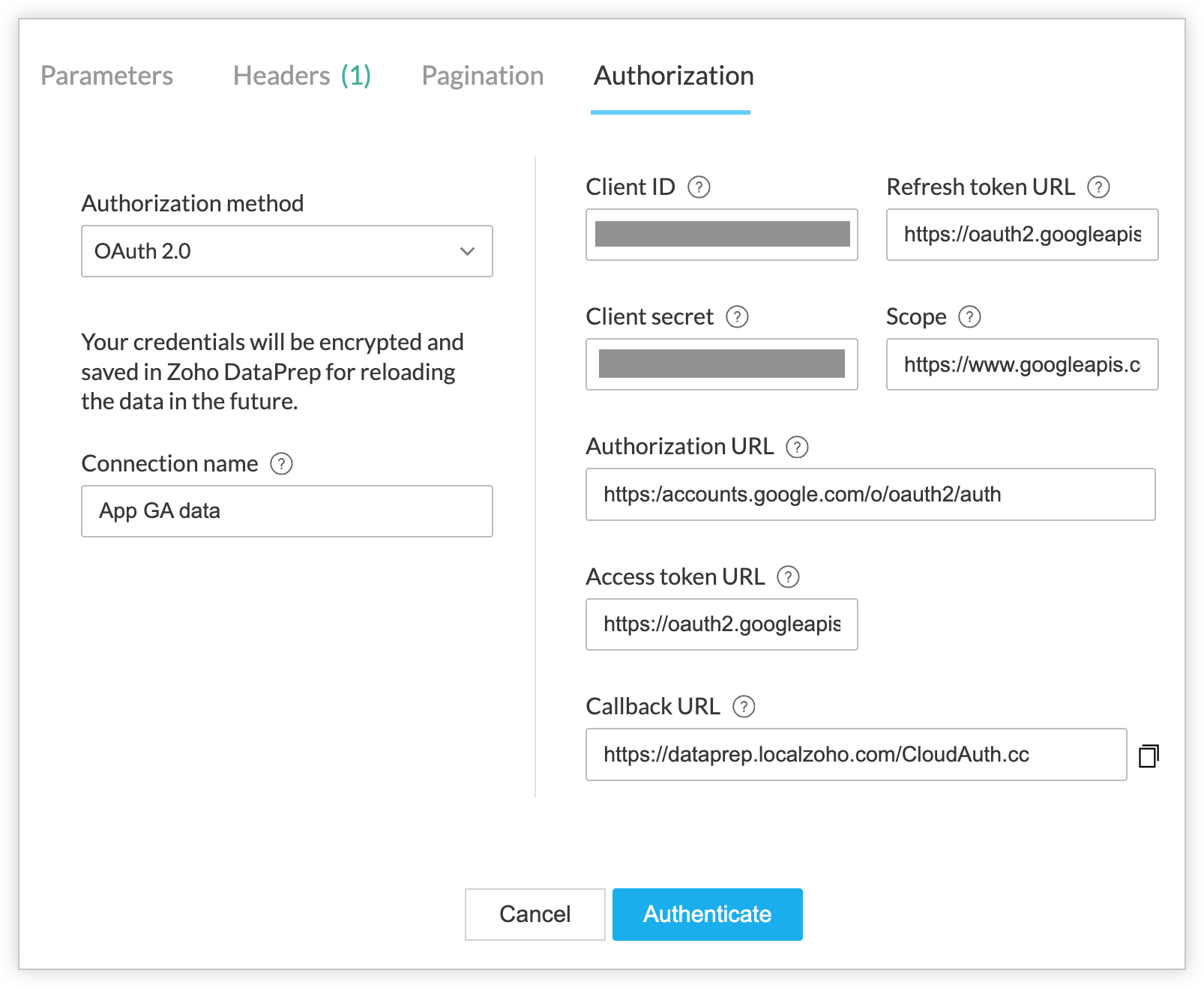Select the Authorization URL text field

[870, 495]
